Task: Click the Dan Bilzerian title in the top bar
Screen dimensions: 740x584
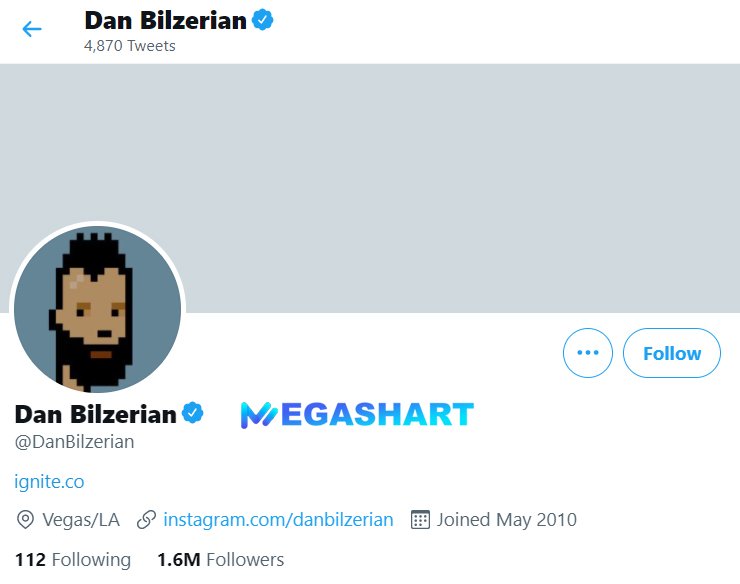Action: click(165, 20)
